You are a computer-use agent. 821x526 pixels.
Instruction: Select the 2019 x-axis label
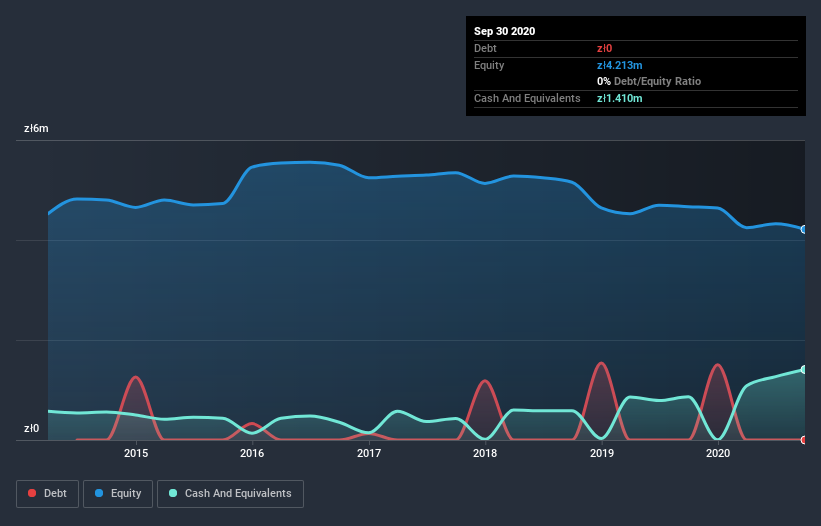pos(602,453)
